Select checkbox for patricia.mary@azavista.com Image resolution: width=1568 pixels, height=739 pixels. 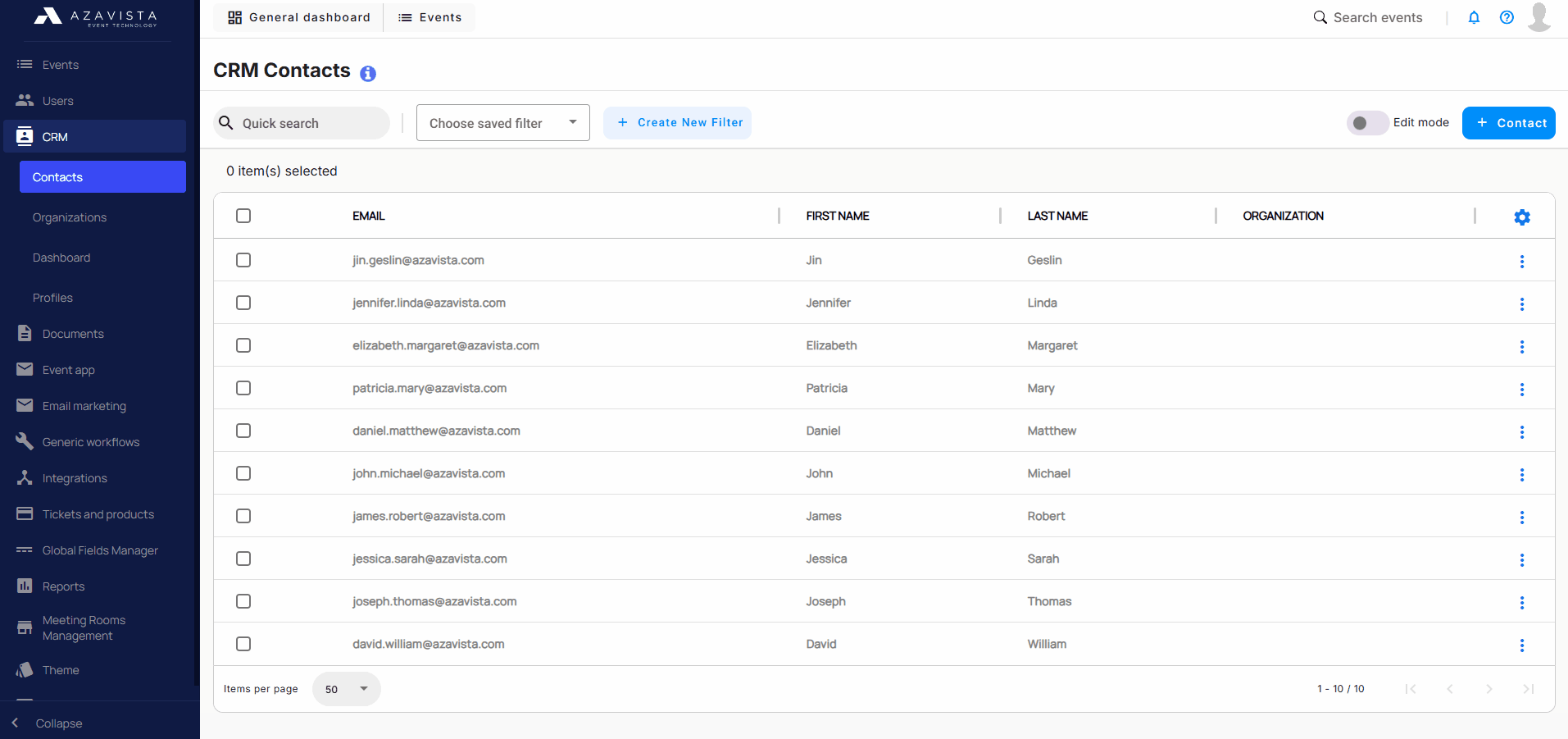[x=243, y=388]
